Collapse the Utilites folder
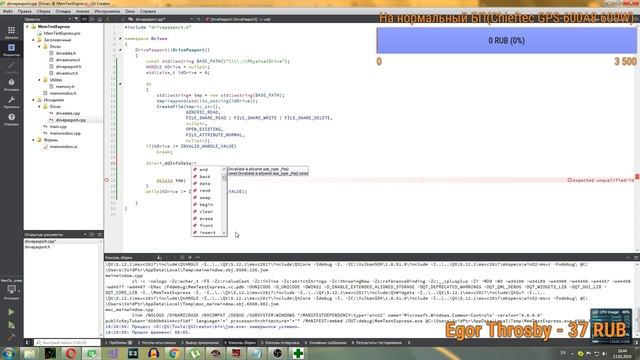Viewport: 640px width, 360px height. pyautogui.click(x=39, y=80)
